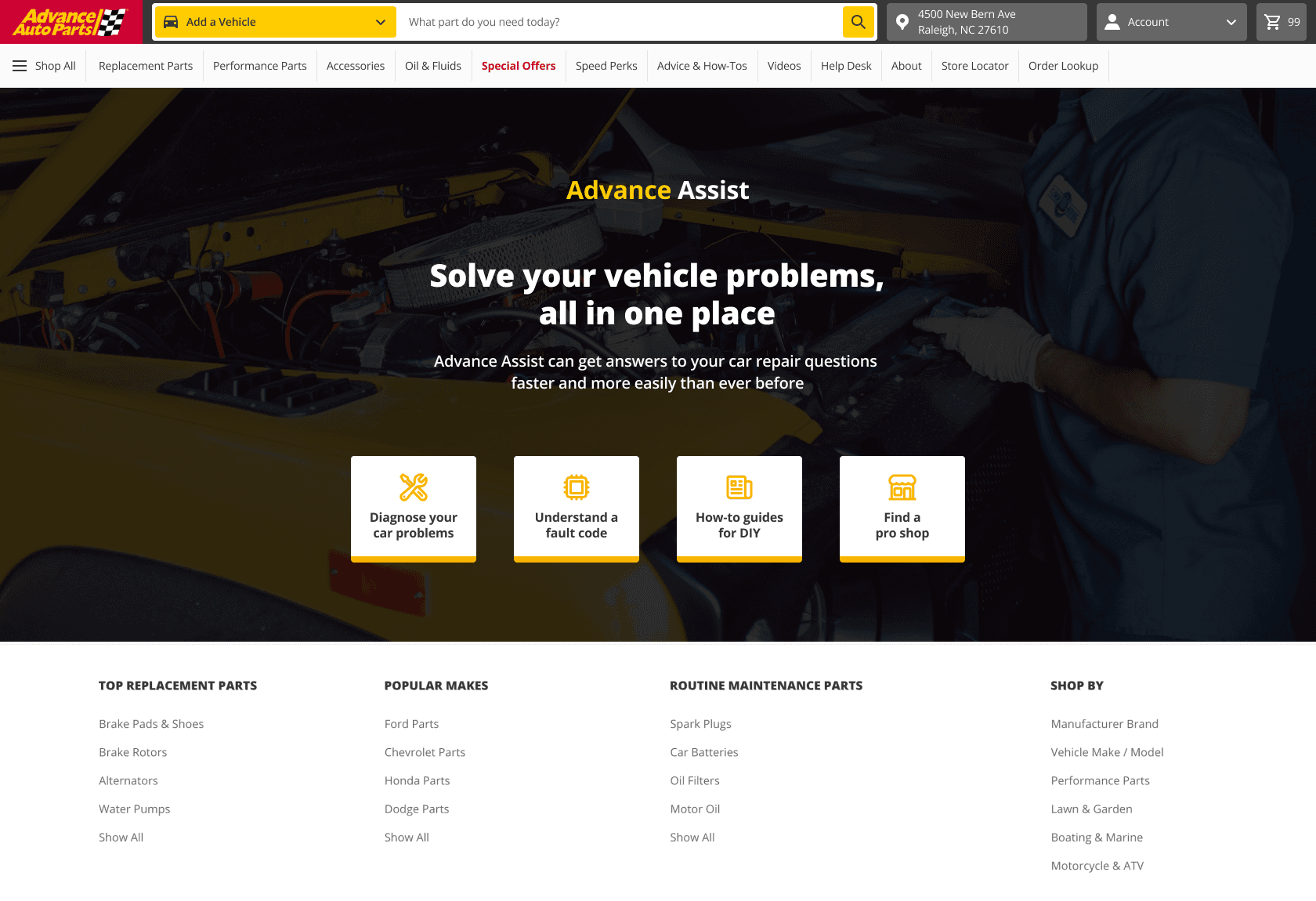
Task: Select the Diagnose your car problems card
Action: (x=414, y=509)
